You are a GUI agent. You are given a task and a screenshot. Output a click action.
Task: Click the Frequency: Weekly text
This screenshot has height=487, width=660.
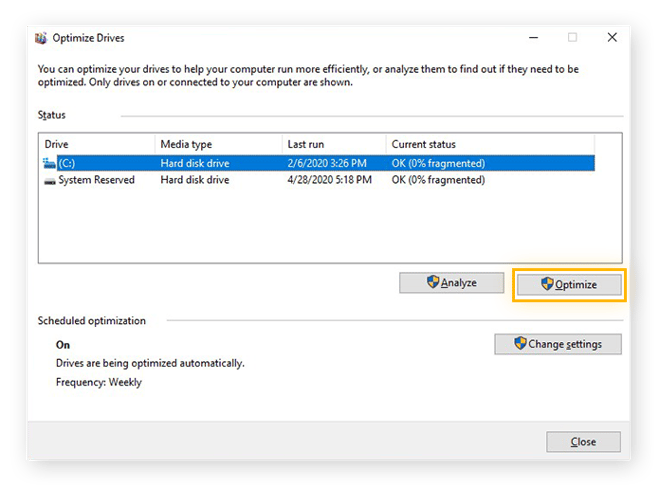(98, 382)
